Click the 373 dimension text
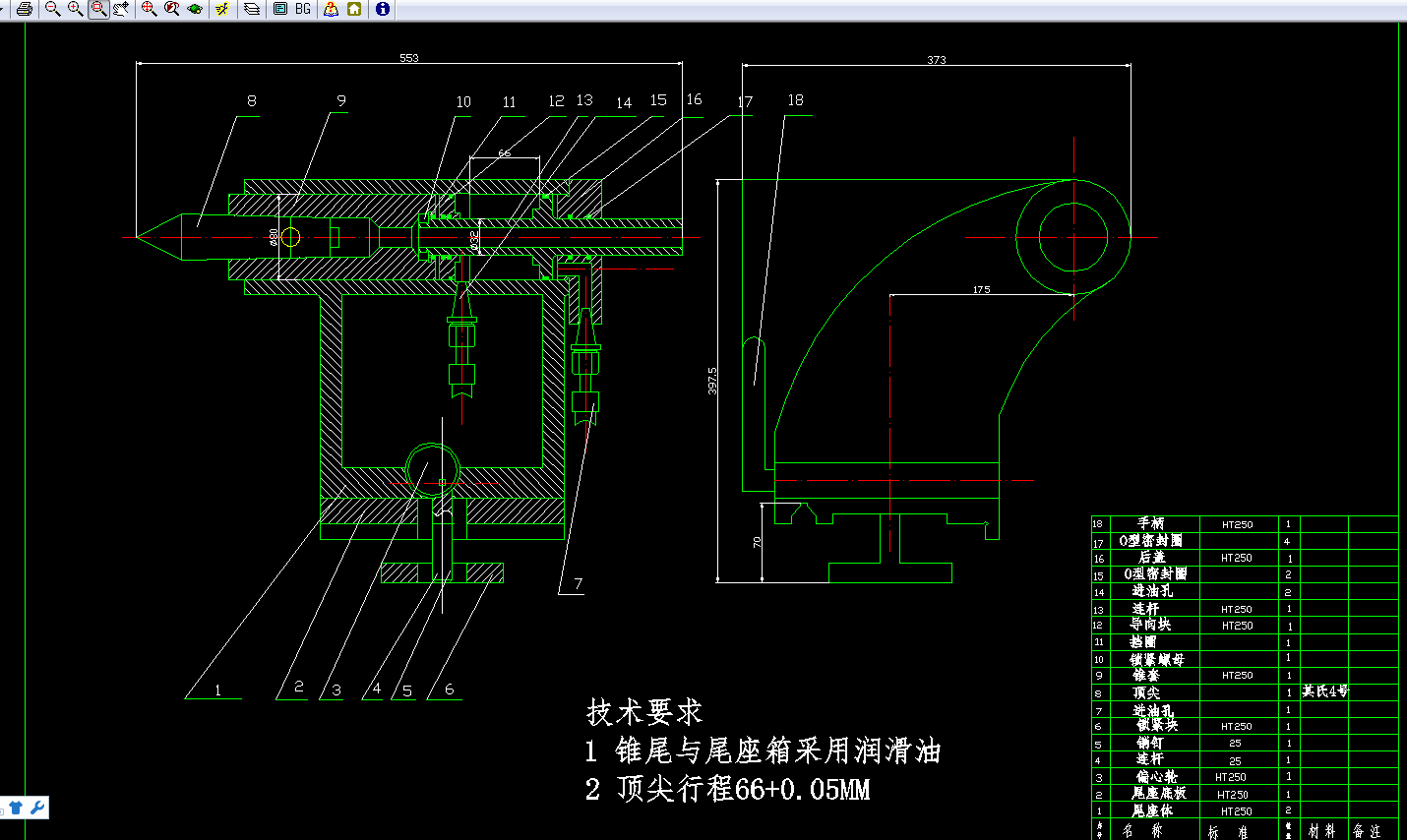The image size is (1407, 840). [937, 60]
